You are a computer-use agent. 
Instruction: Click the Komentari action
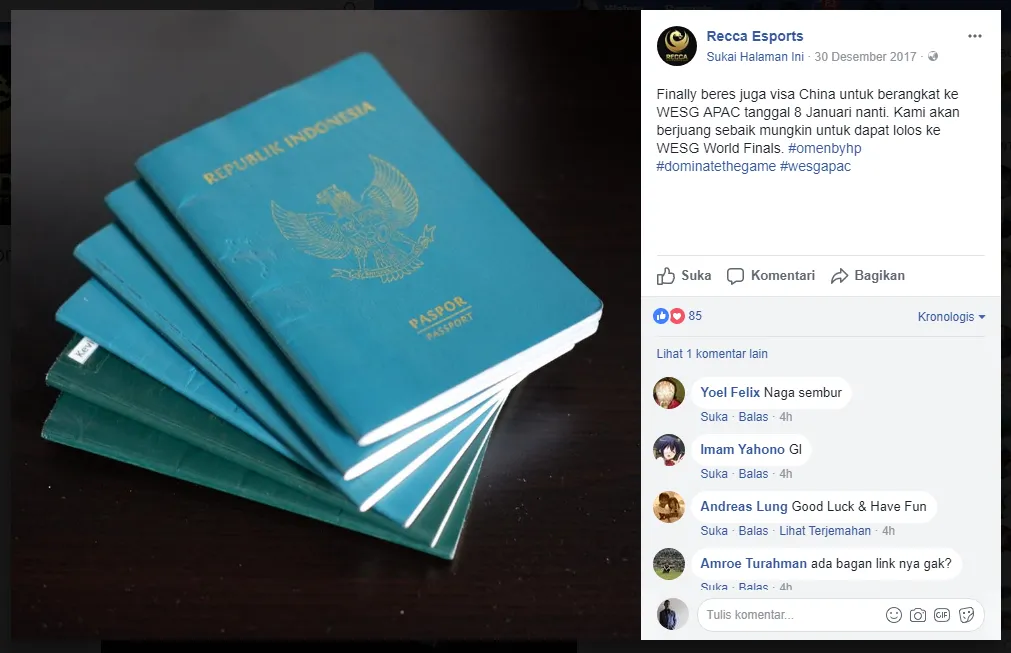coord(771,276)
